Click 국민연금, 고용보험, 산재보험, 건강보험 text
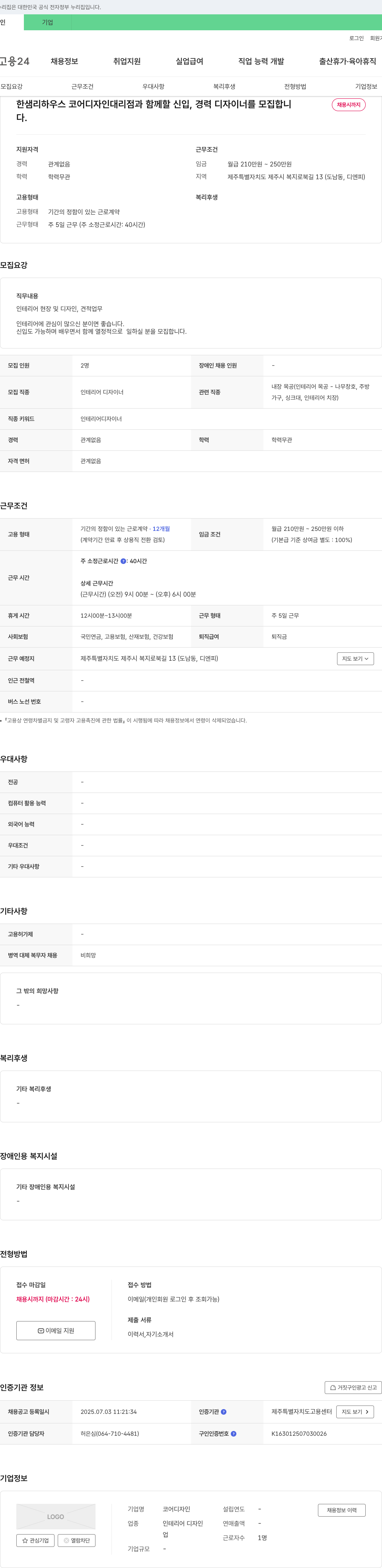Viewport: 382px width, 1568px height. [127, 637]
